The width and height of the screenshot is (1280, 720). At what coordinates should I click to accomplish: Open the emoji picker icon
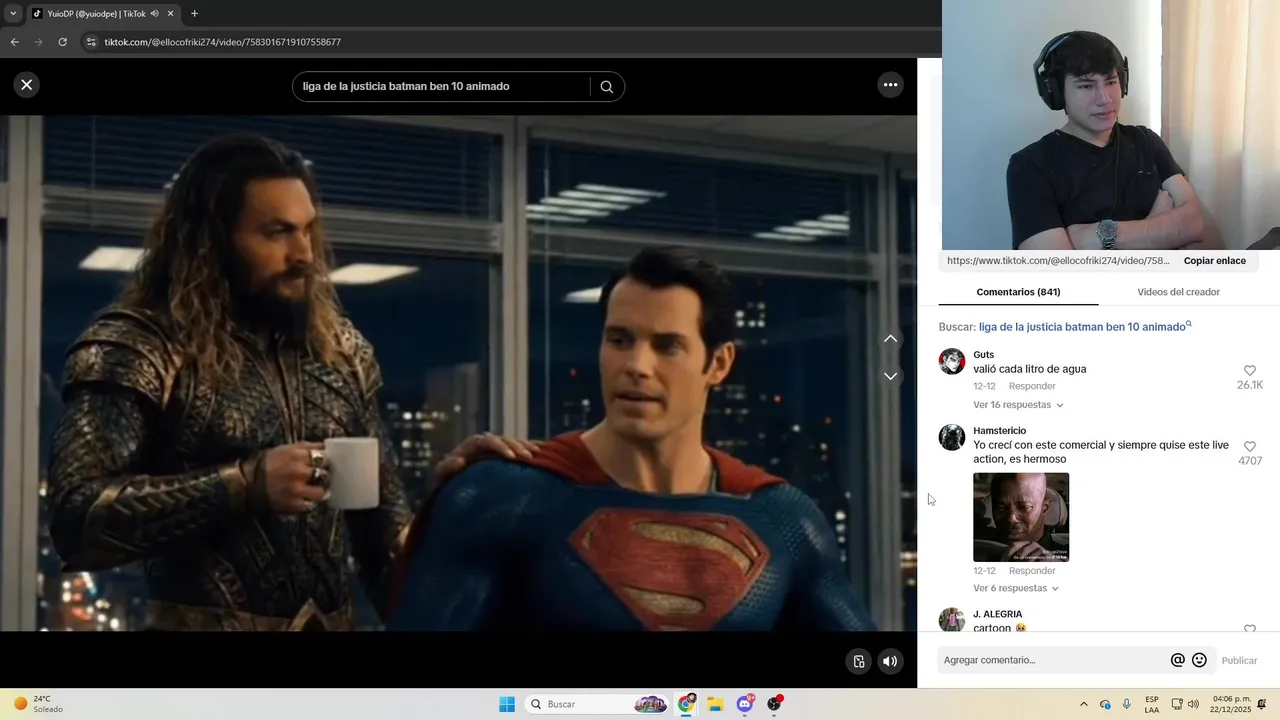[1199, 660]
